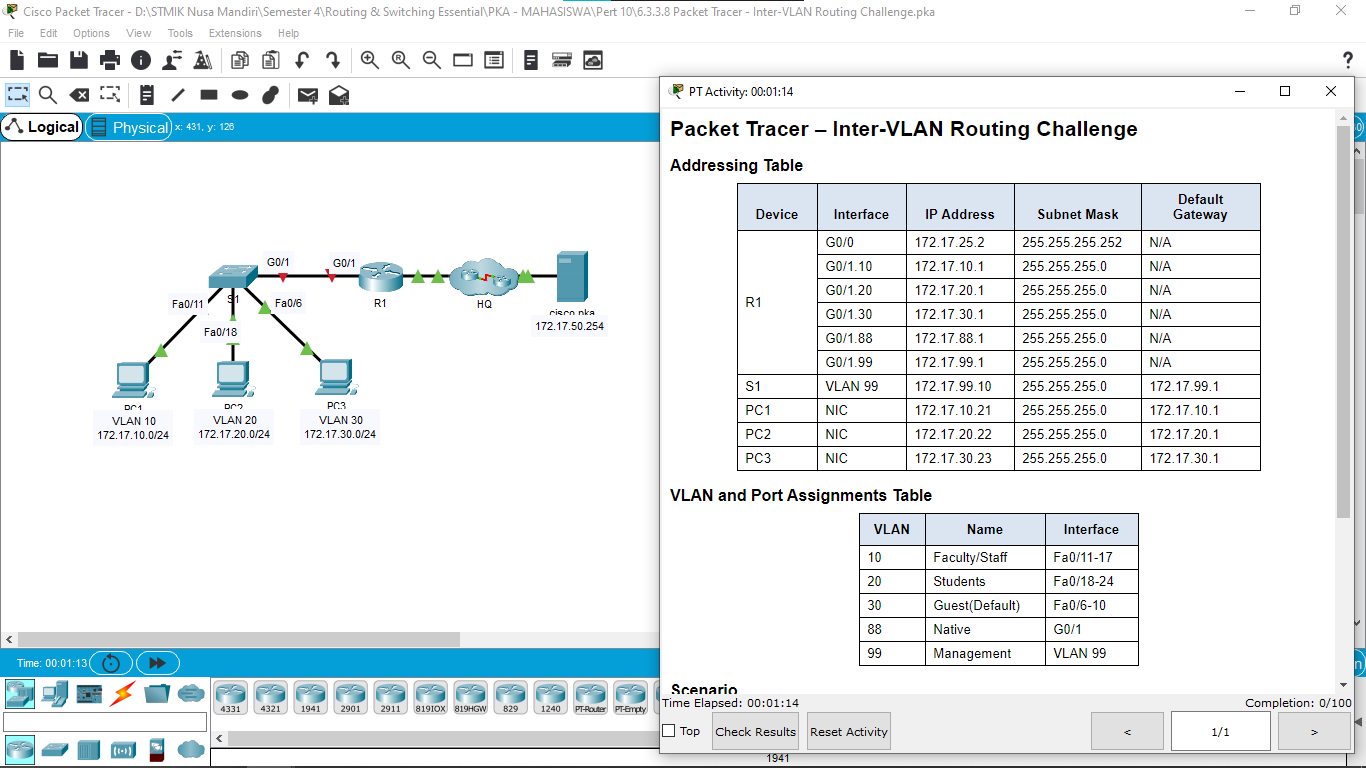Select PC3 in the workspace
Screen dimensions: 1366x768
click(335, 379)
